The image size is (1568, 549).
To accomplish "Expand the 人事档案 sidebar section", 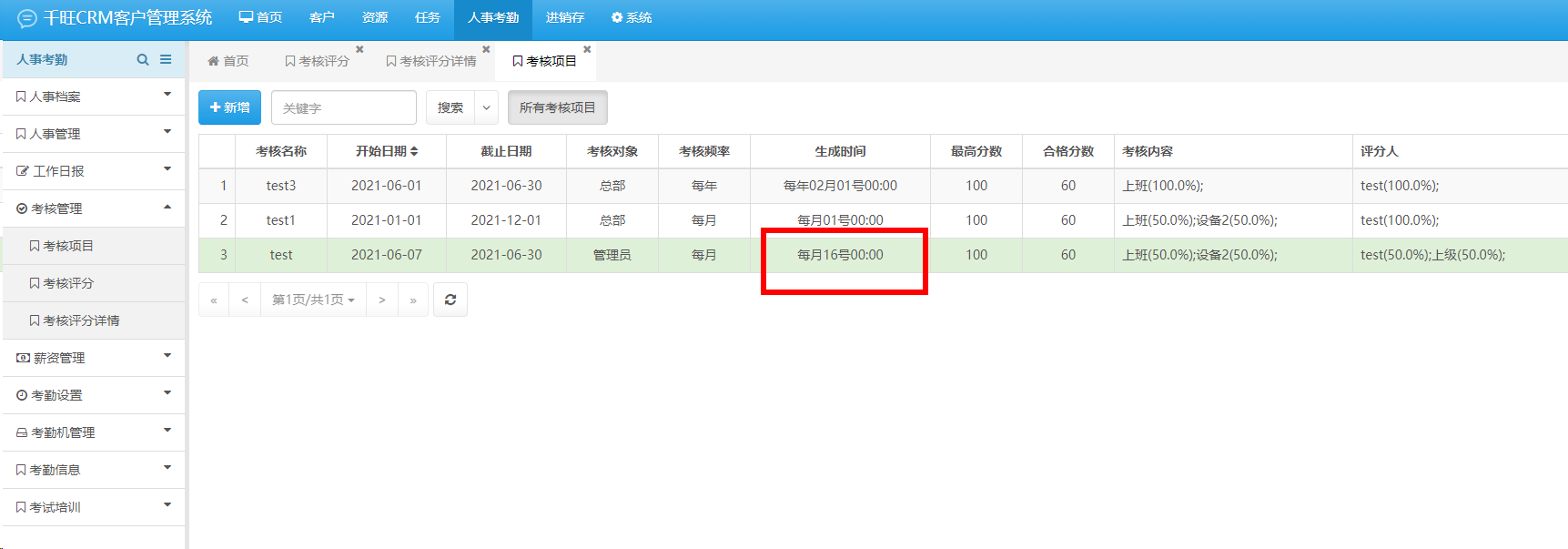I will pyautogui.click(x=94, y=97).
